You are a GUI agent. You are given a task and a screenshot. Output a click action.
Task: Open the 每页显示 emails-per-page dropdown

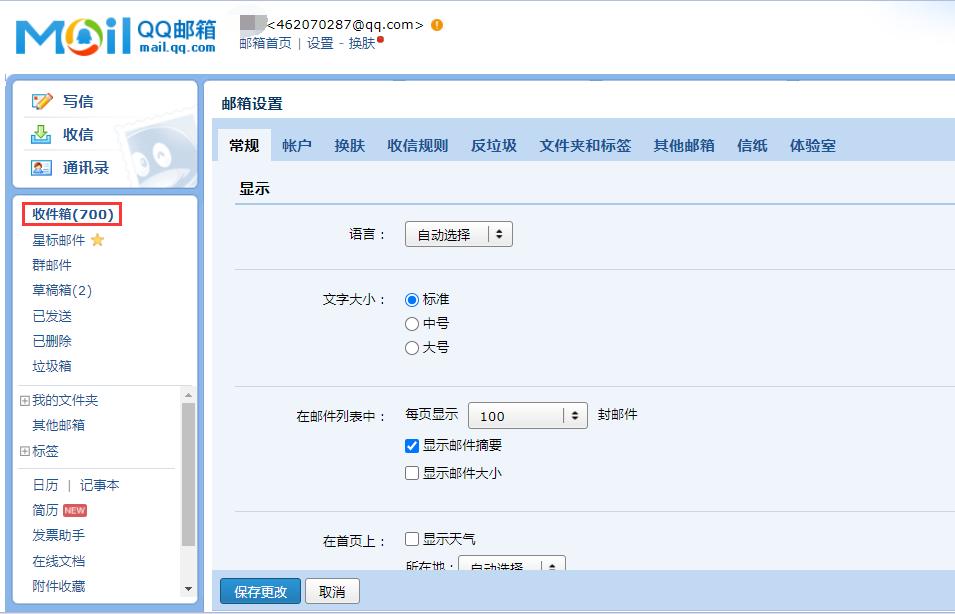(x=528, y=414)
